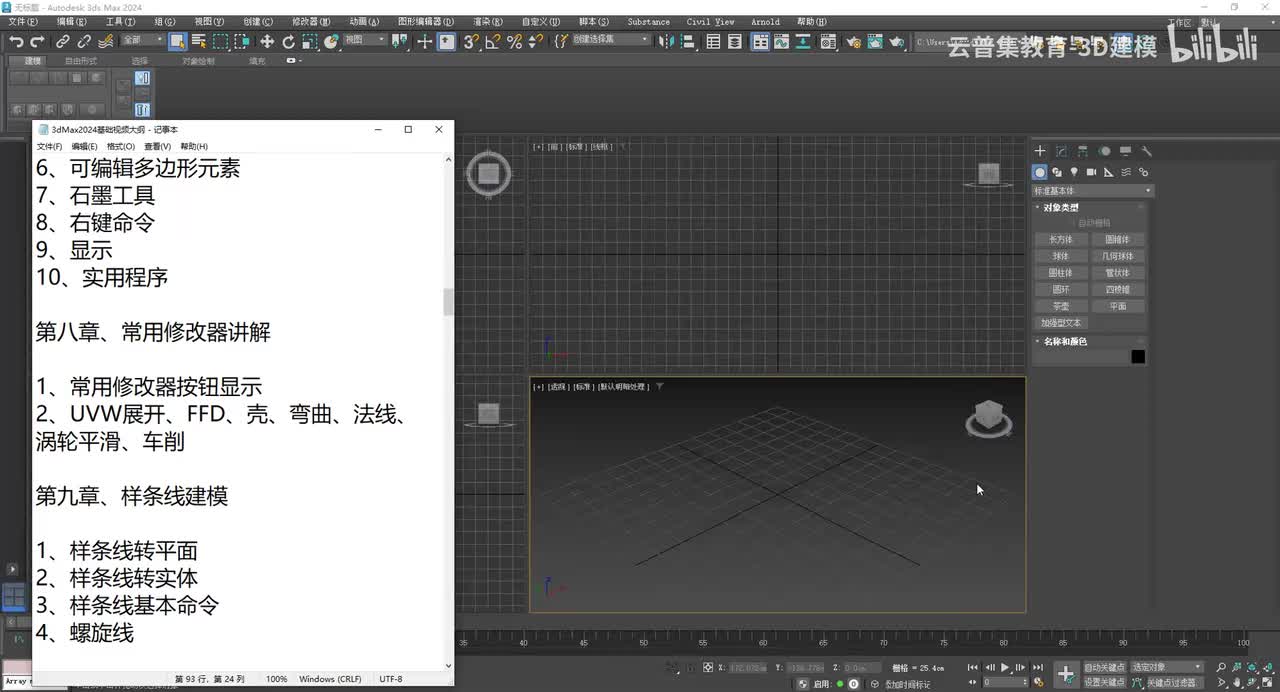
Task: Open the selection filter 全部 dropdown
Action: point(142,40)
